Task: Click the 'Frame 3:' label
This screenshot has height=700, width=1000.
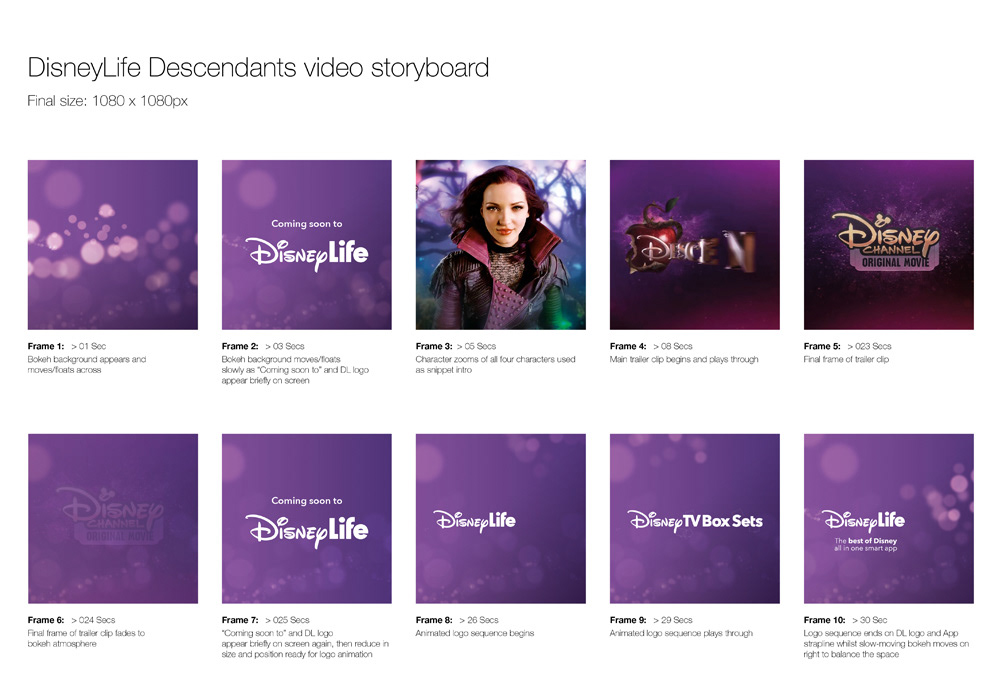Action: (x=434, y=346)
